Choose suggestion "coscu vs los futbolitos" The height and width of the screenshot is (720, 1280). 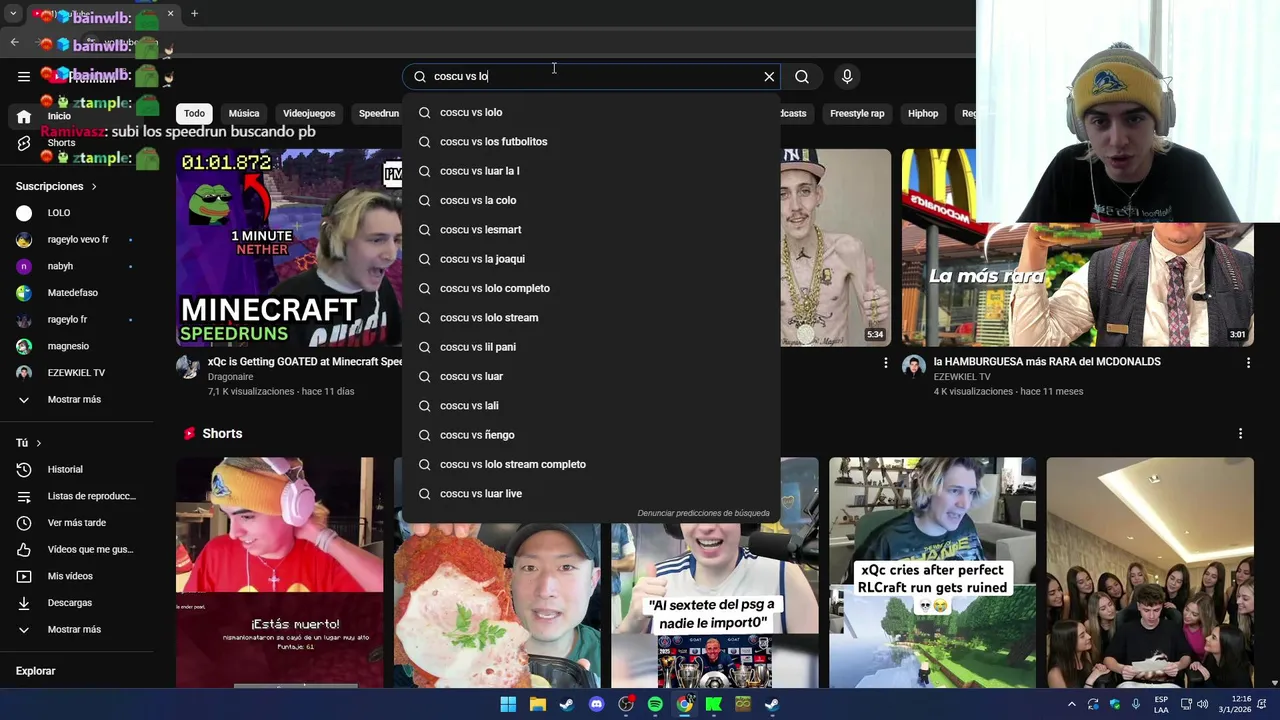coord(591,142)
